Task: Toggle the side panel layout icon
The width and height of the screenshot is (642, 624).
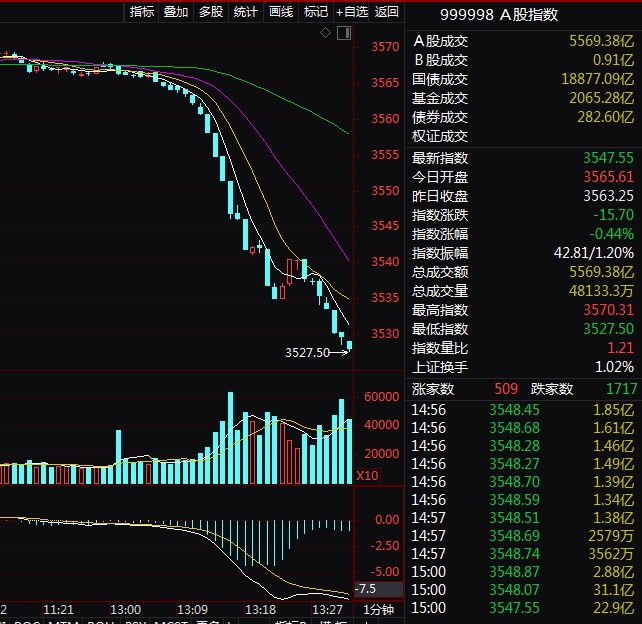Action: tap(344, 33)
